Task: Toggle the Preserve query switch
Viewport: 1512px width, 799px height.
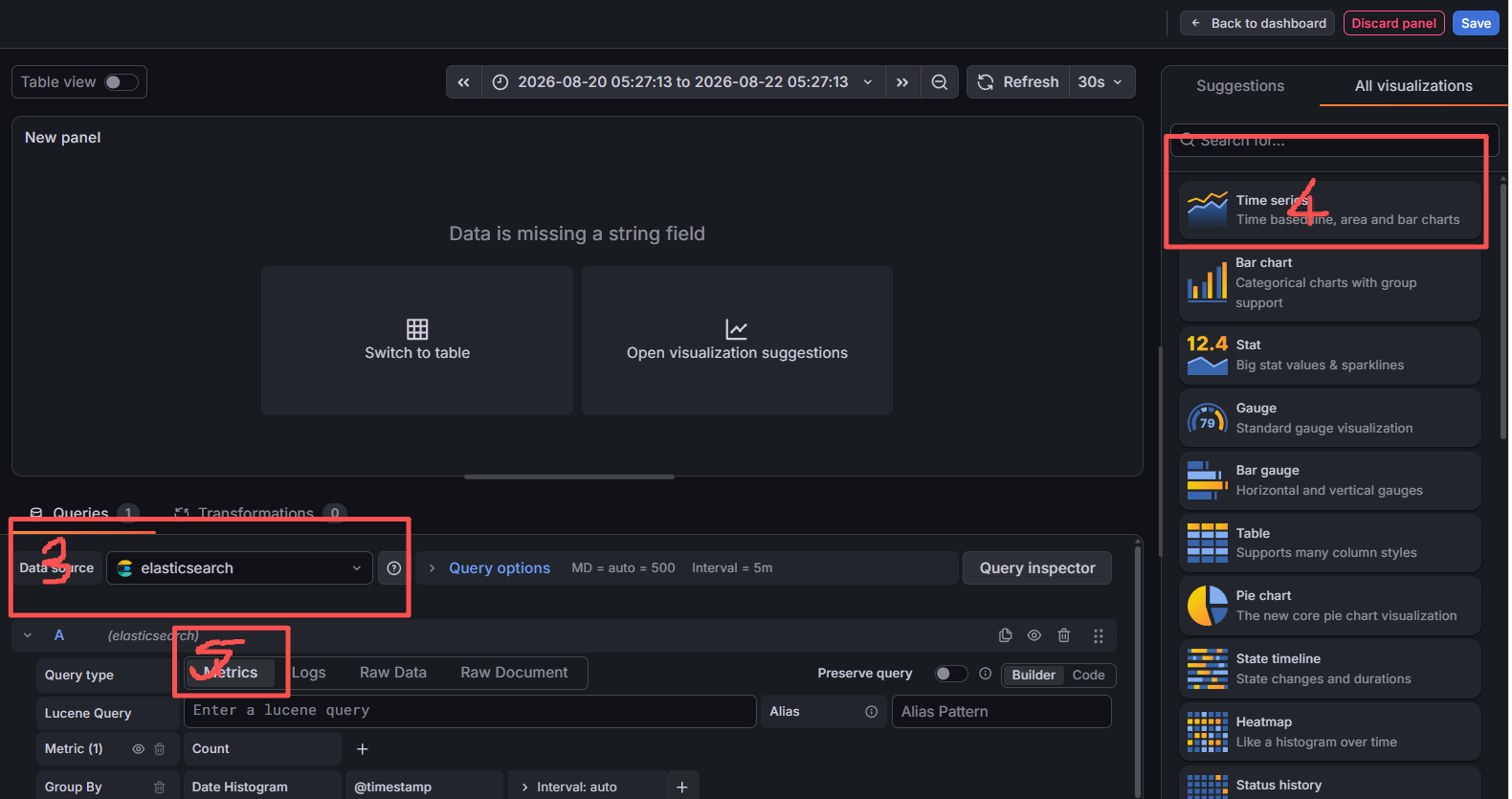Action: [951, 674]
